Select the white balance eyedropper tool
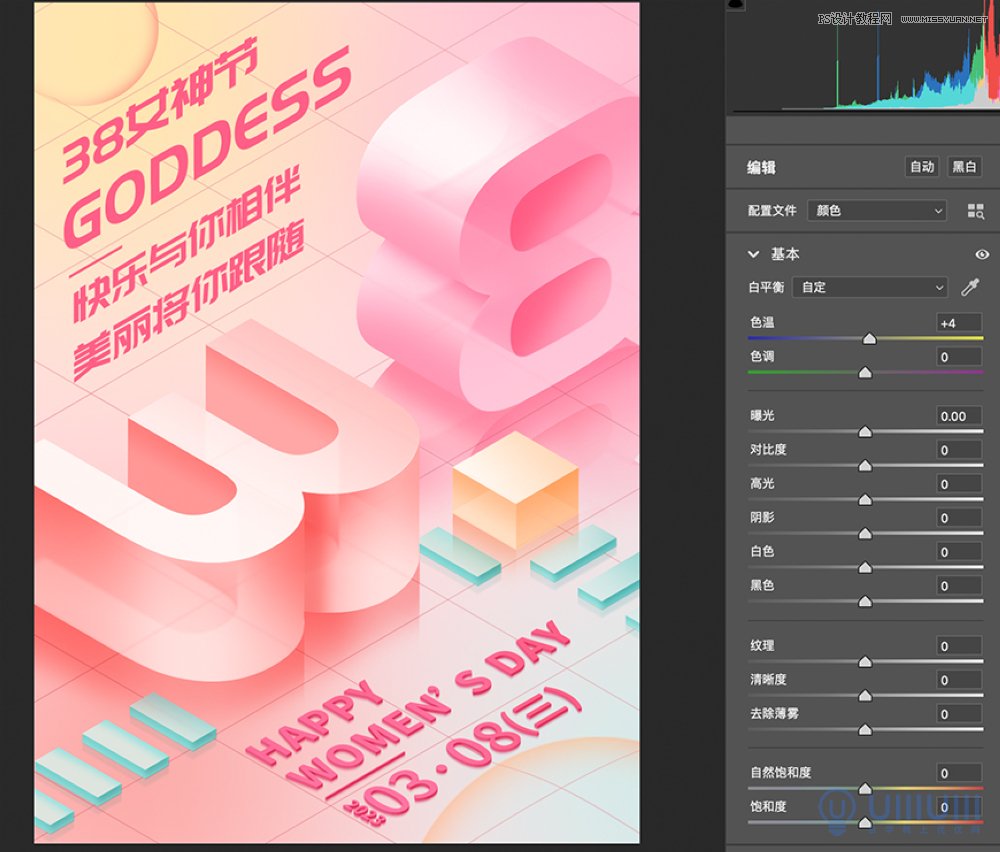This screenshot has height=852, width=1000. pyautogui.click(x=969, y=288)
